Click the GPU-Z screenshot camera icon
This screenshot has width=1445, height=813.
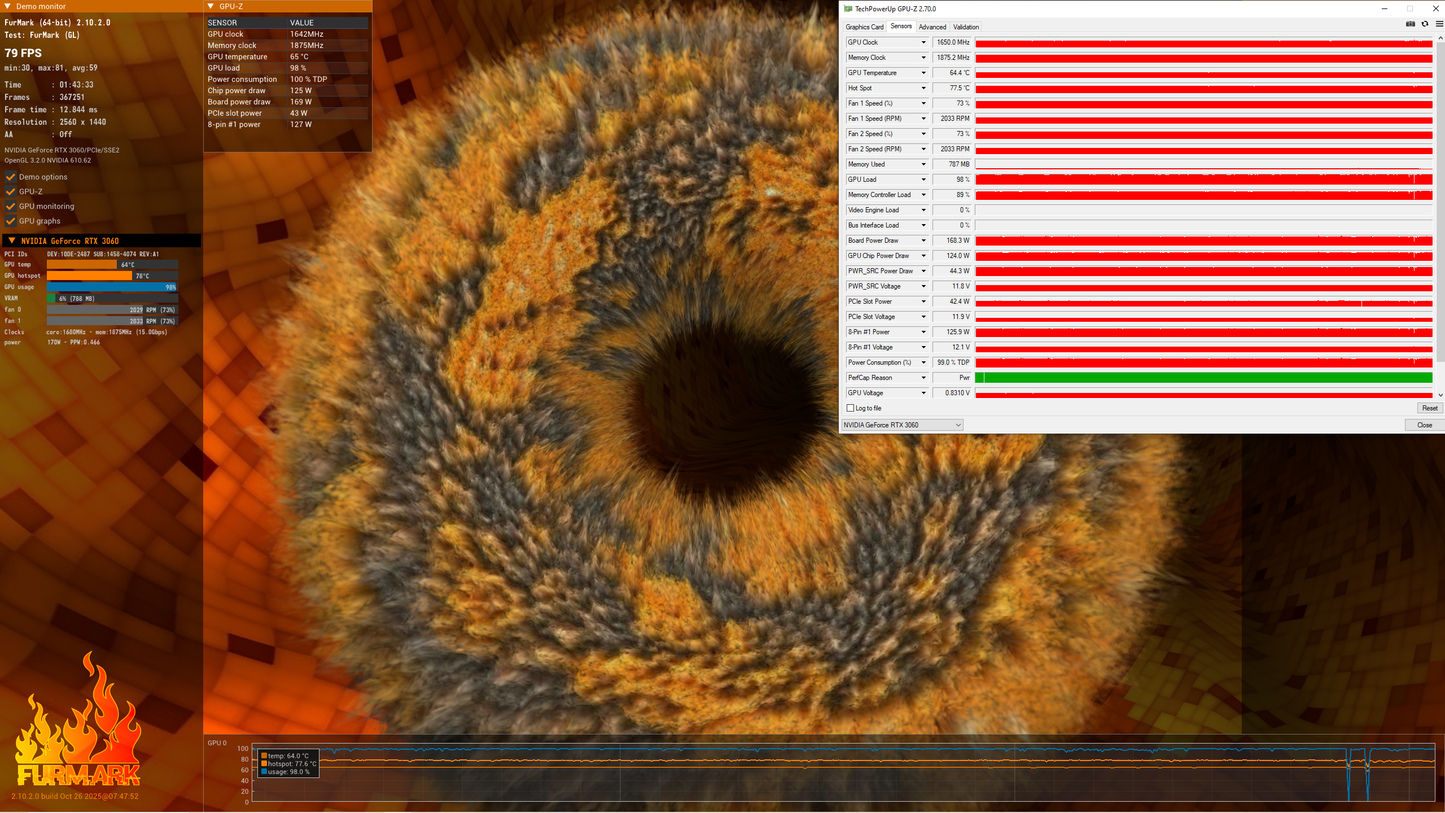tap(1411, 24)
